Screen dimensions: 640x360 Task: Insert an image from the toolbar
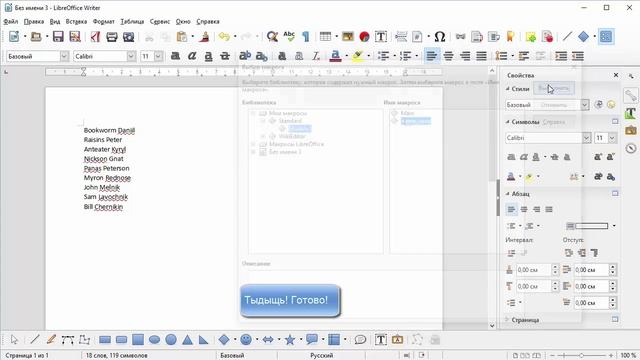(348, 37)
